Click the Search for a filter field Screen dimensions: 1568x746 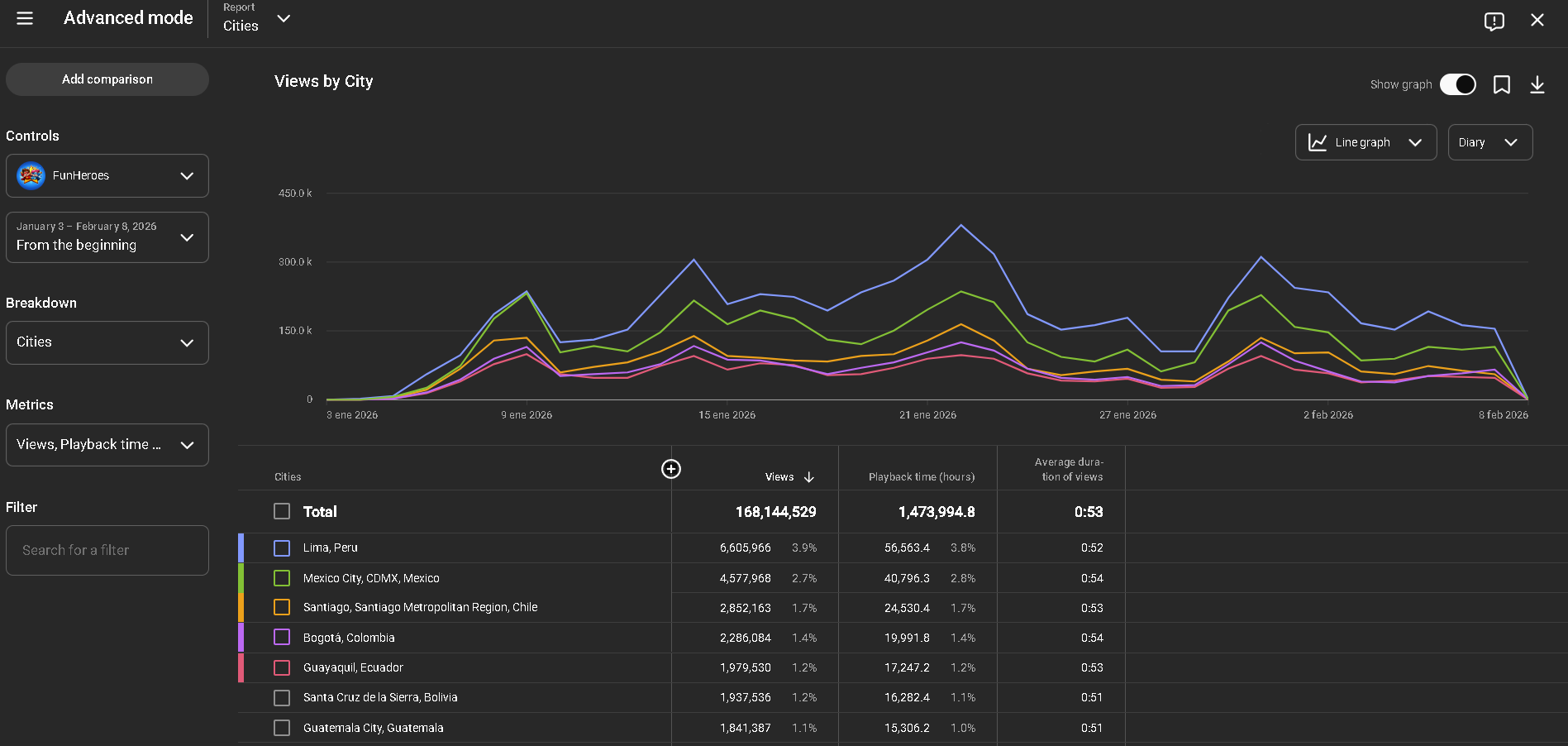tap(107, 550)
